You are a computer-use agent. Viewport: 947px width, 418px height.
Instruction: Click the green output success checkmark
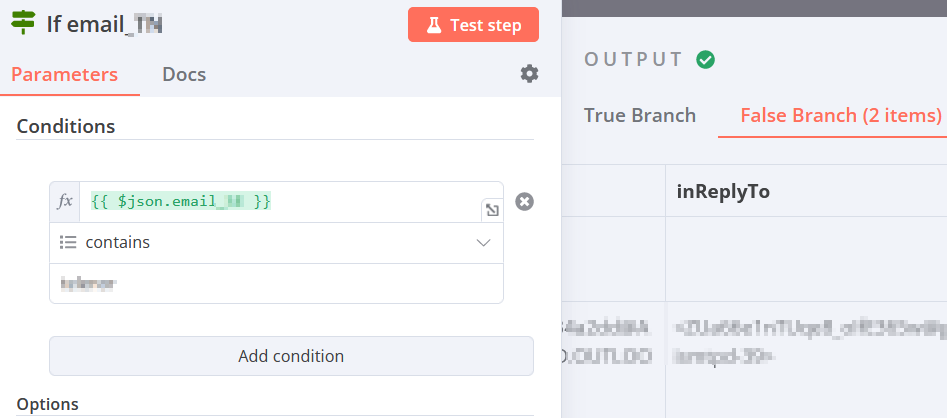[705, 59]
